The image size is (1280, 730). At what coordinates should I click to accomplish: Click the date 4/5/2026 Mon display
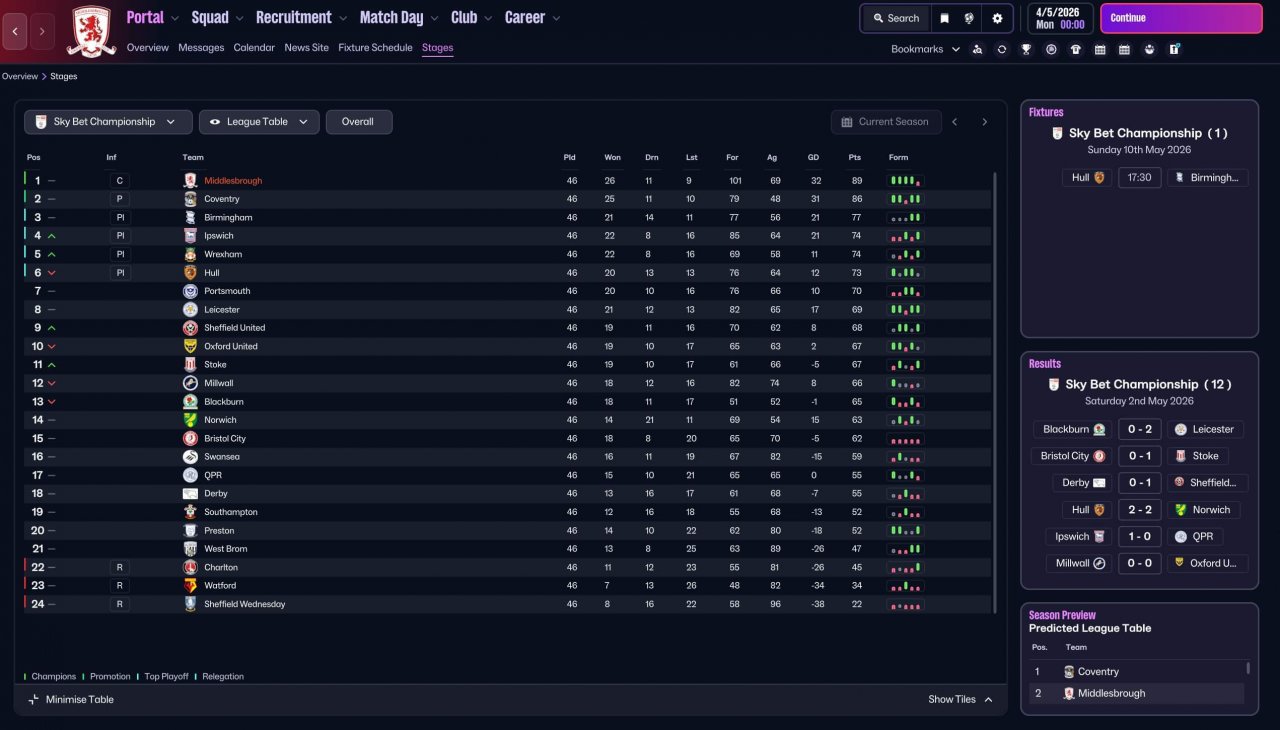click(x=1060, y=18)
